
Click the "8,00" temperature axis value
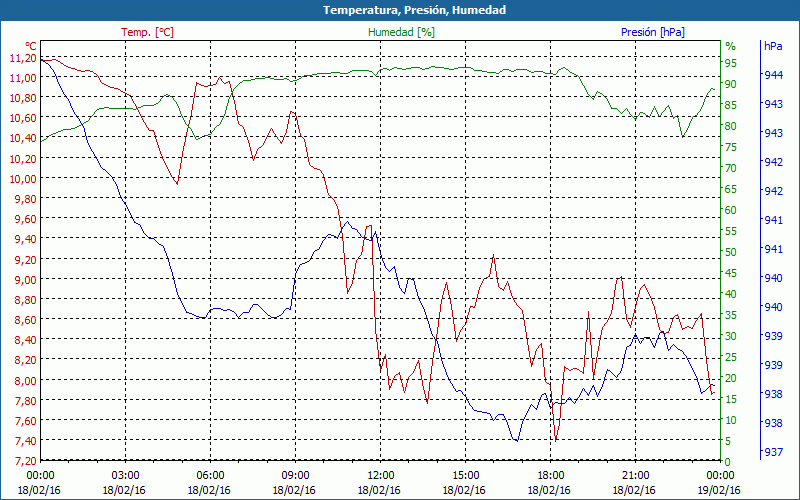coord(26,381)
